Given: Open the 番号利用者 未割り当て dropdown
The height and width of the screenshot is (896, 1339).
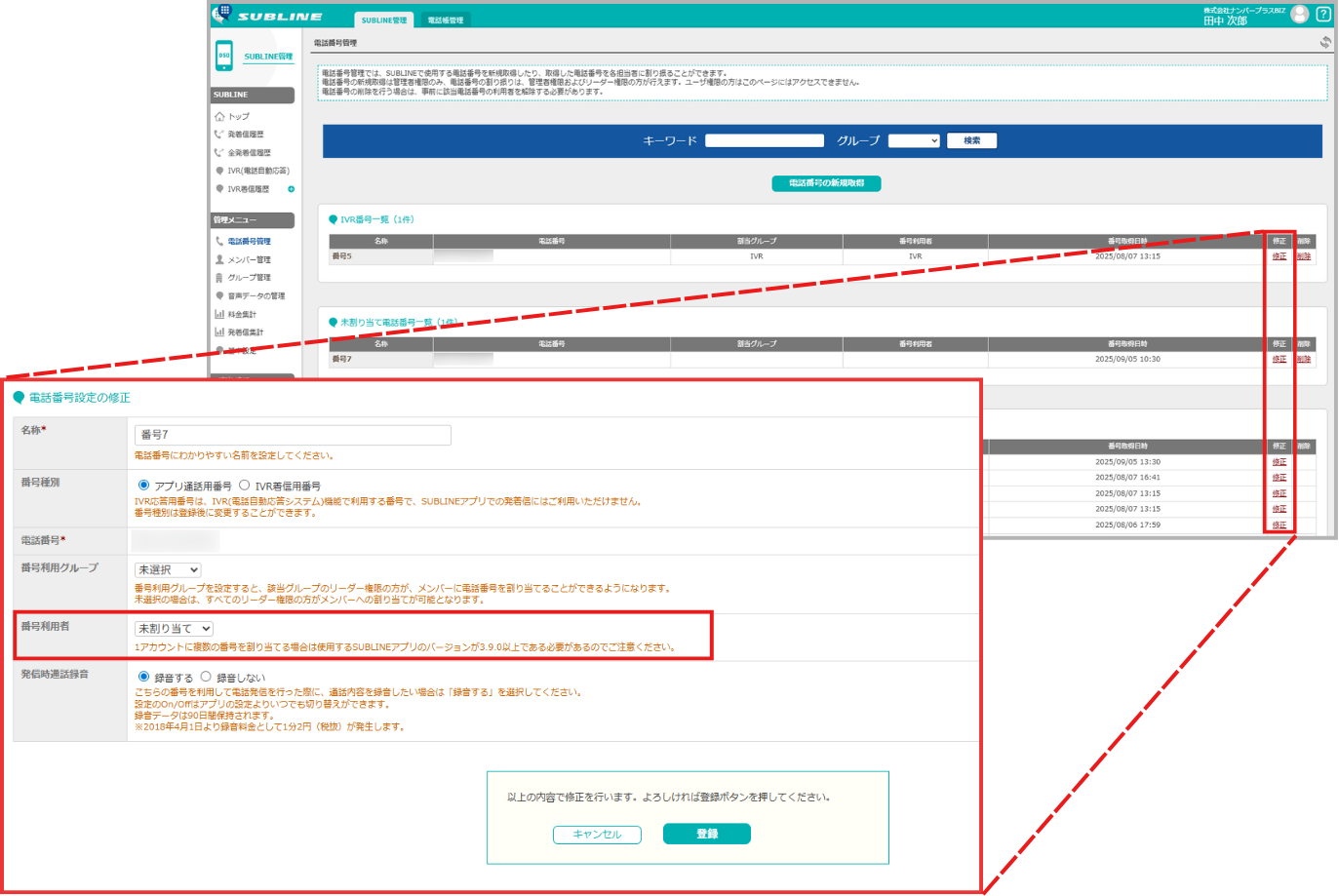Looking at the screenshot, I should (x=174, y=629).
